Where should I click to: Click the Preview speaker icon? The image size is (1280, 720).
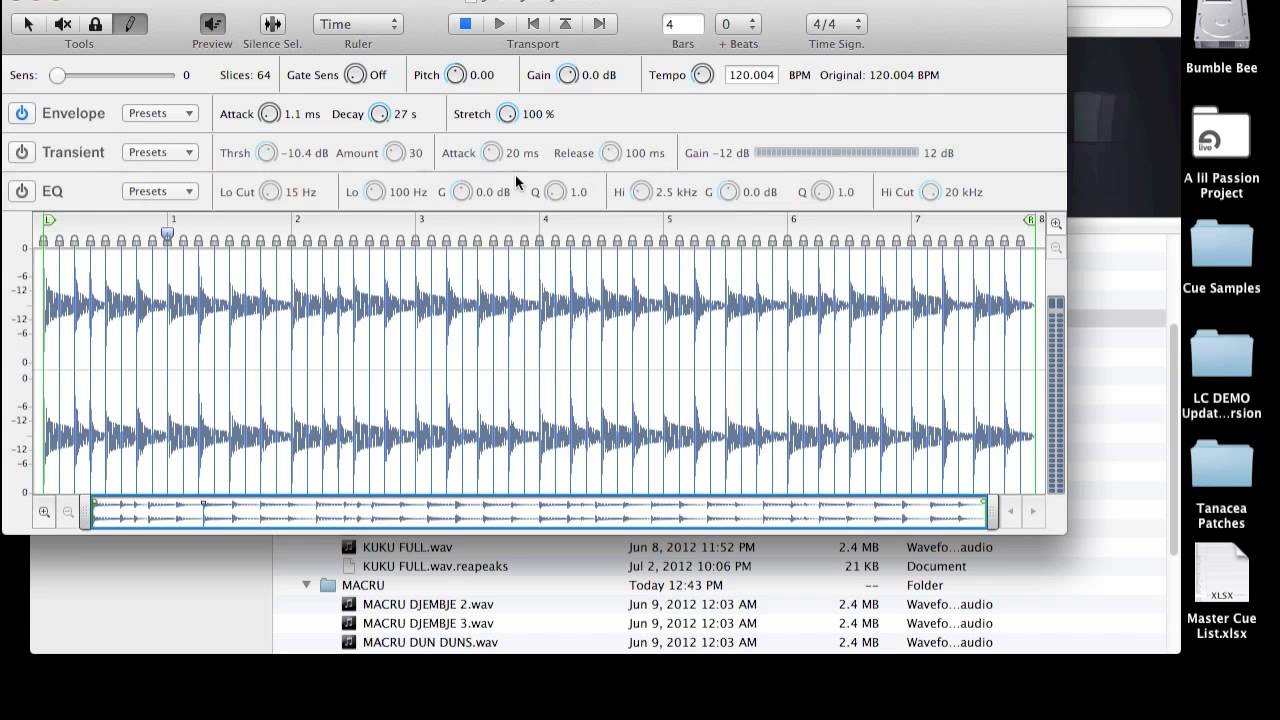[212, 24]
